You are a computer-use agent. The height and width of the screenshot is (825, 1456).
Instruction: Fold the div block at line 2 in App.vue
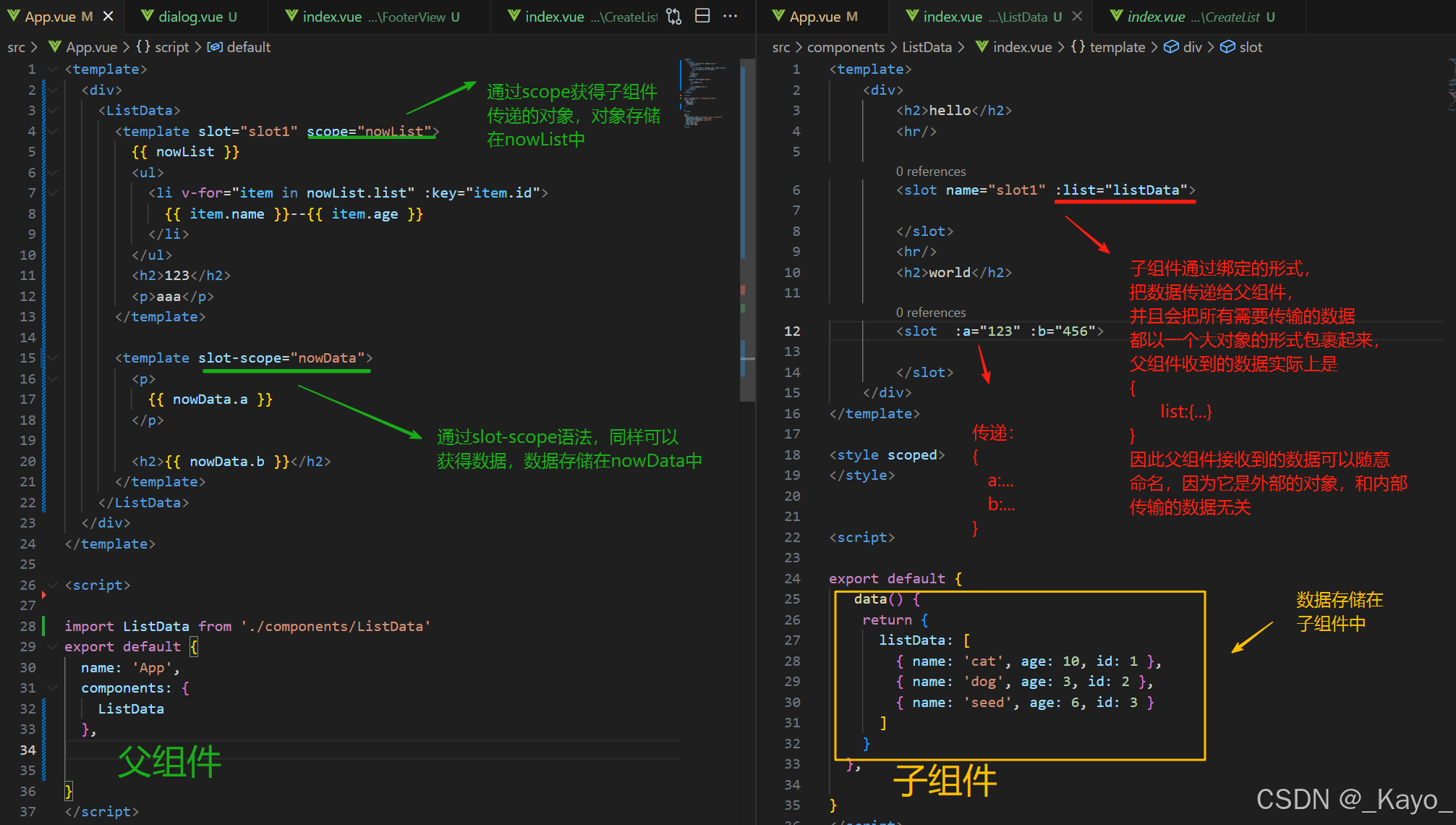pos(53,90)
